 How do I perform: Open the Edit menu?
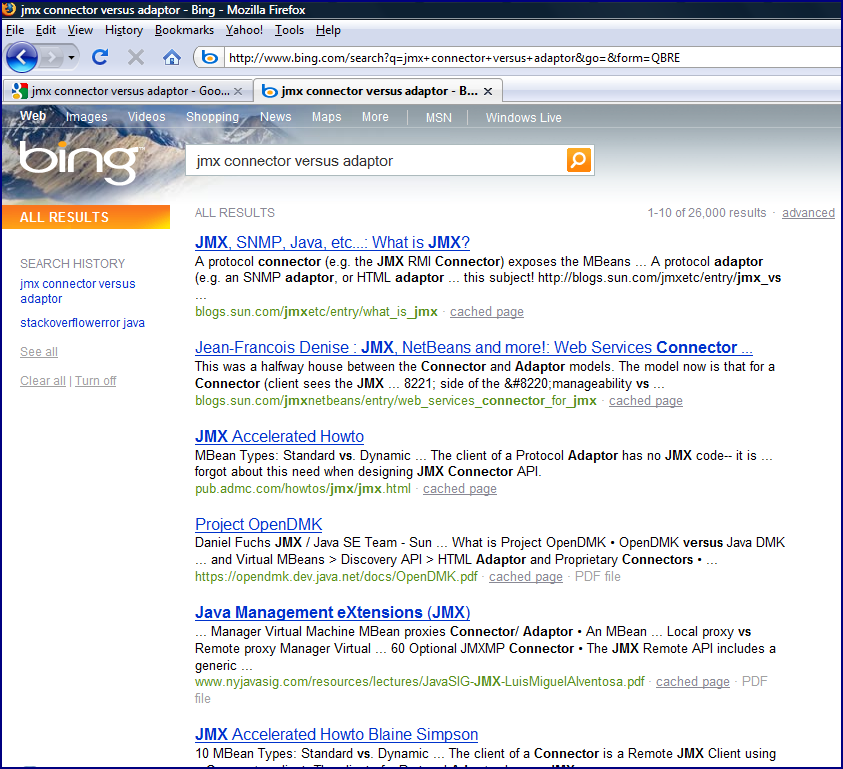point(46,30)
